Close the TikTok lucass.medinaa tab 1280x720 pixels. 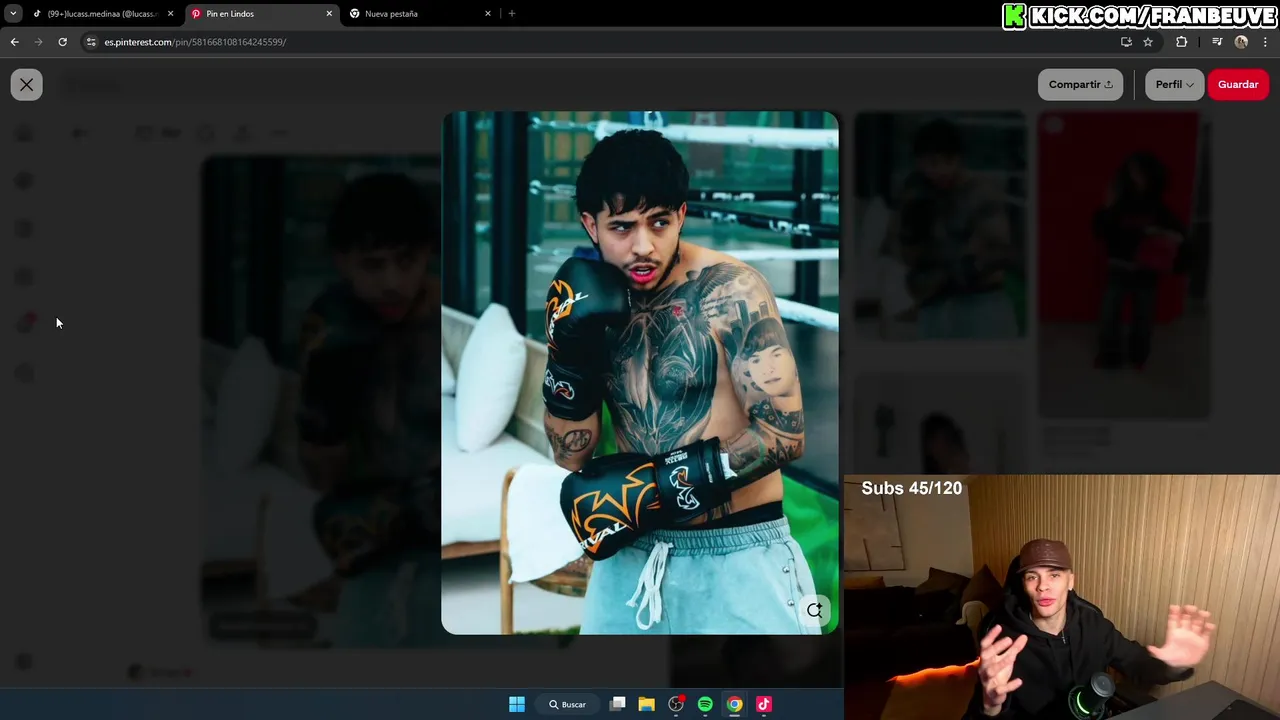tap(170, 14)
